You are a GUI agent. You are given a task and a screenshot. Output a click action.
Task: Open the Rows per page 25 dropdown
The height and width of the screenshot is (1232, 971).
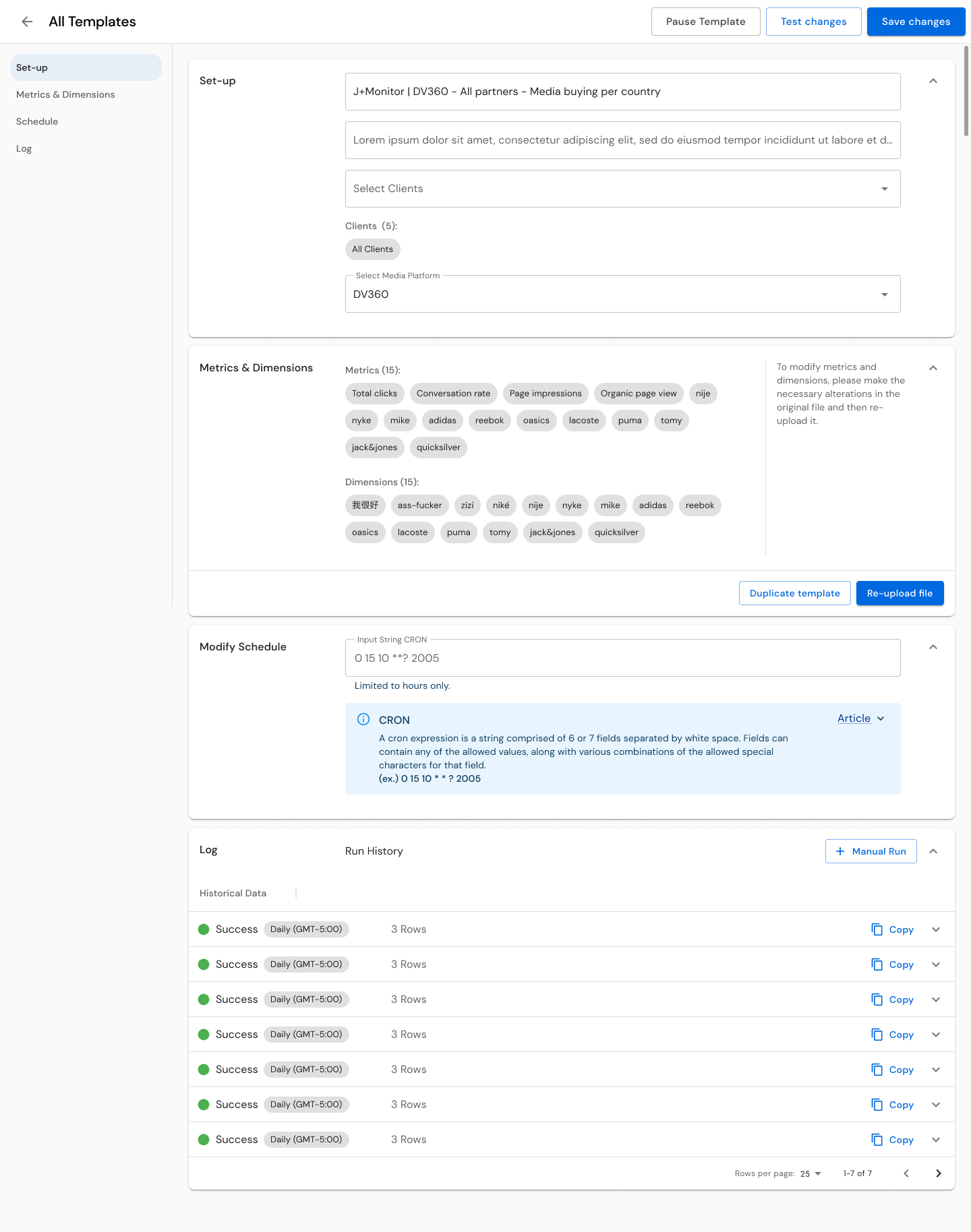tap(811, 1173)
